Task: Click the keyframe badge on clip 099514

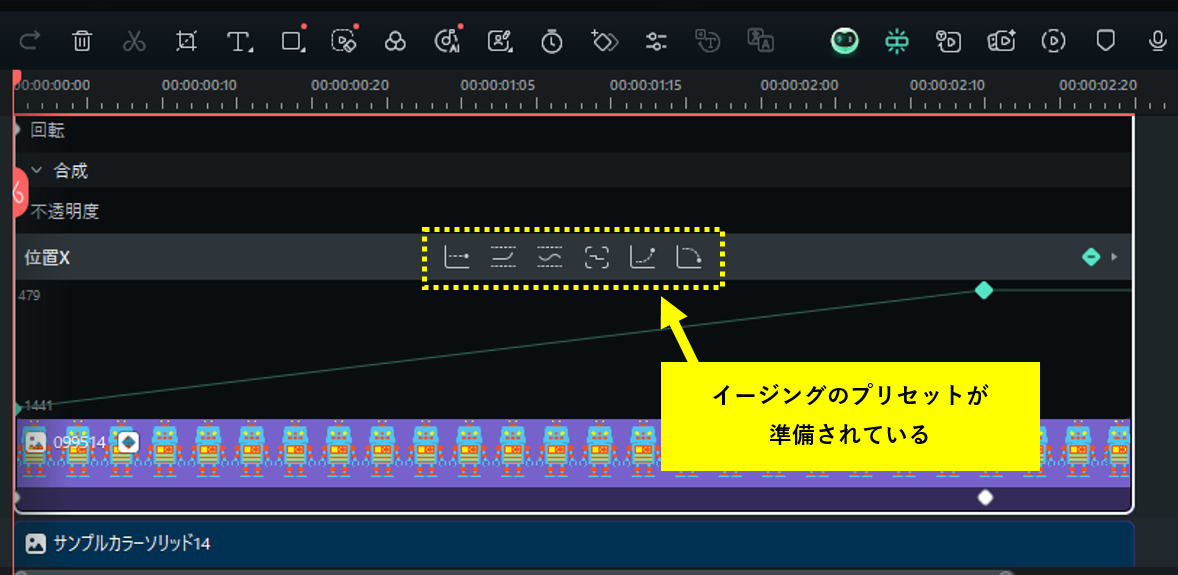Action: pos(128,442)
